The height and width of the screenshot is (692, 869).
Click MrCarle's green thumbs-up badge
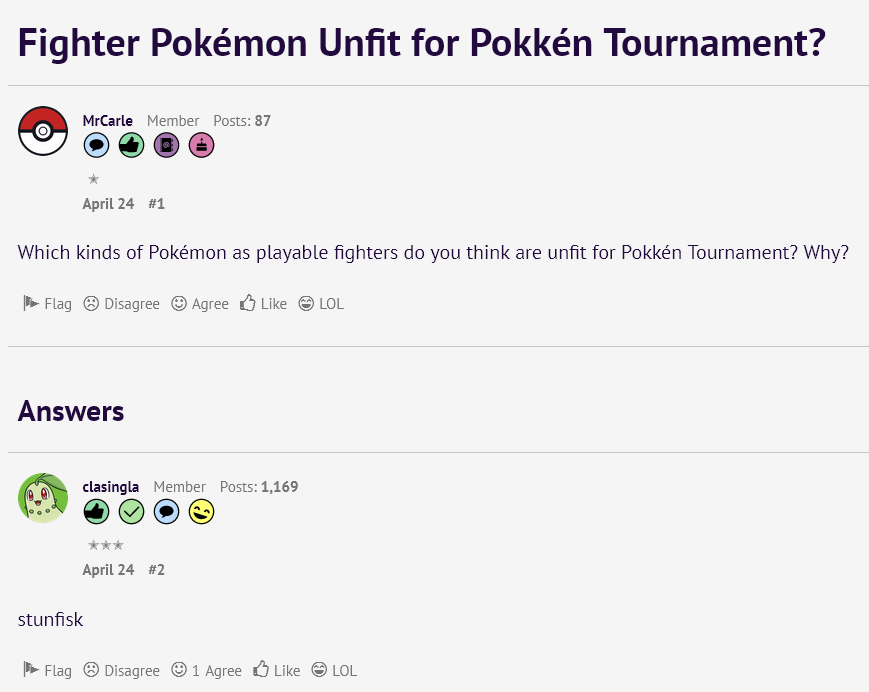131,146
